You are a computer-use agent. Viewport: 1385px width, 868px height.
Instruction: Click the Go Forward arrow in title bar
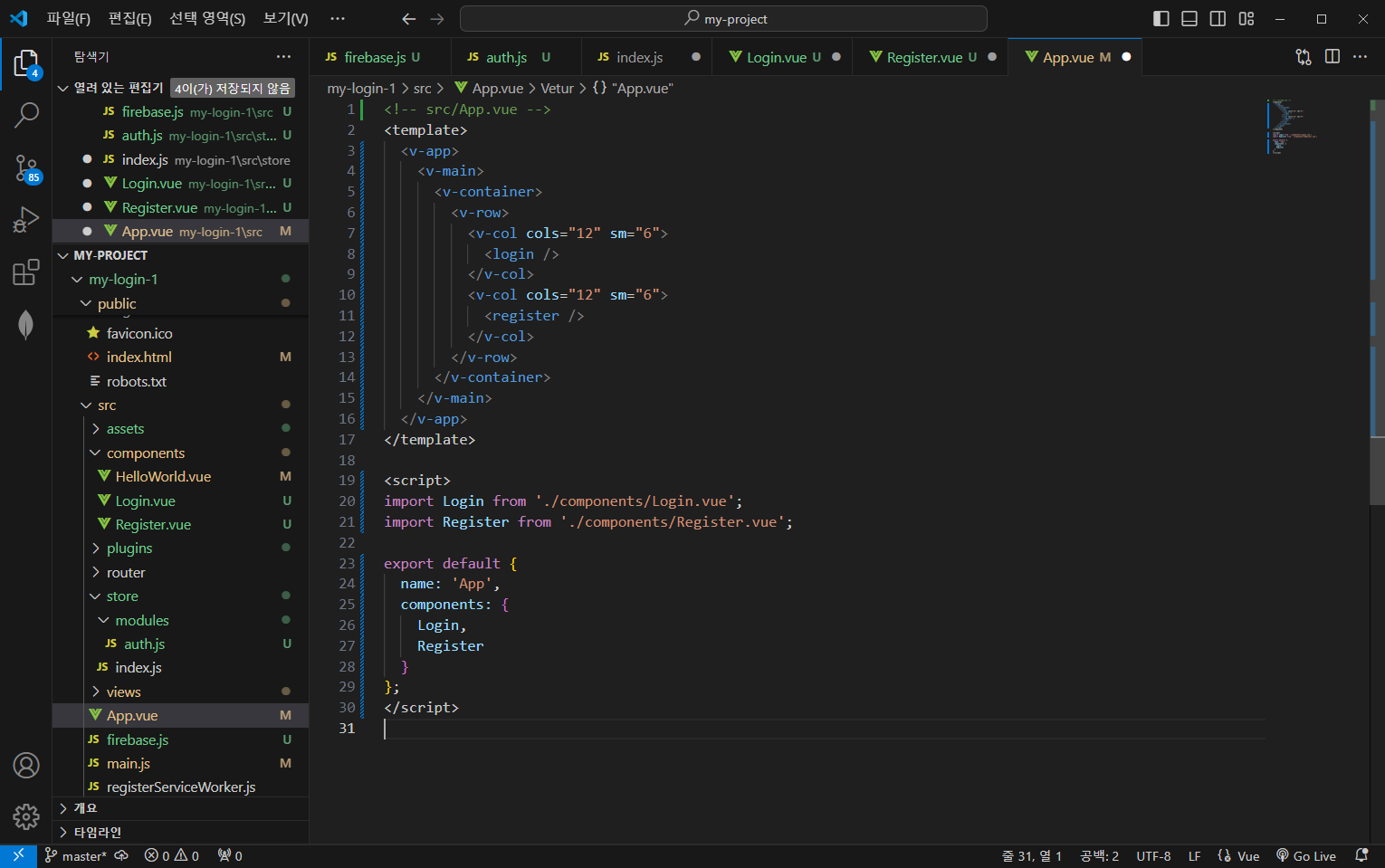coord(437,19)
